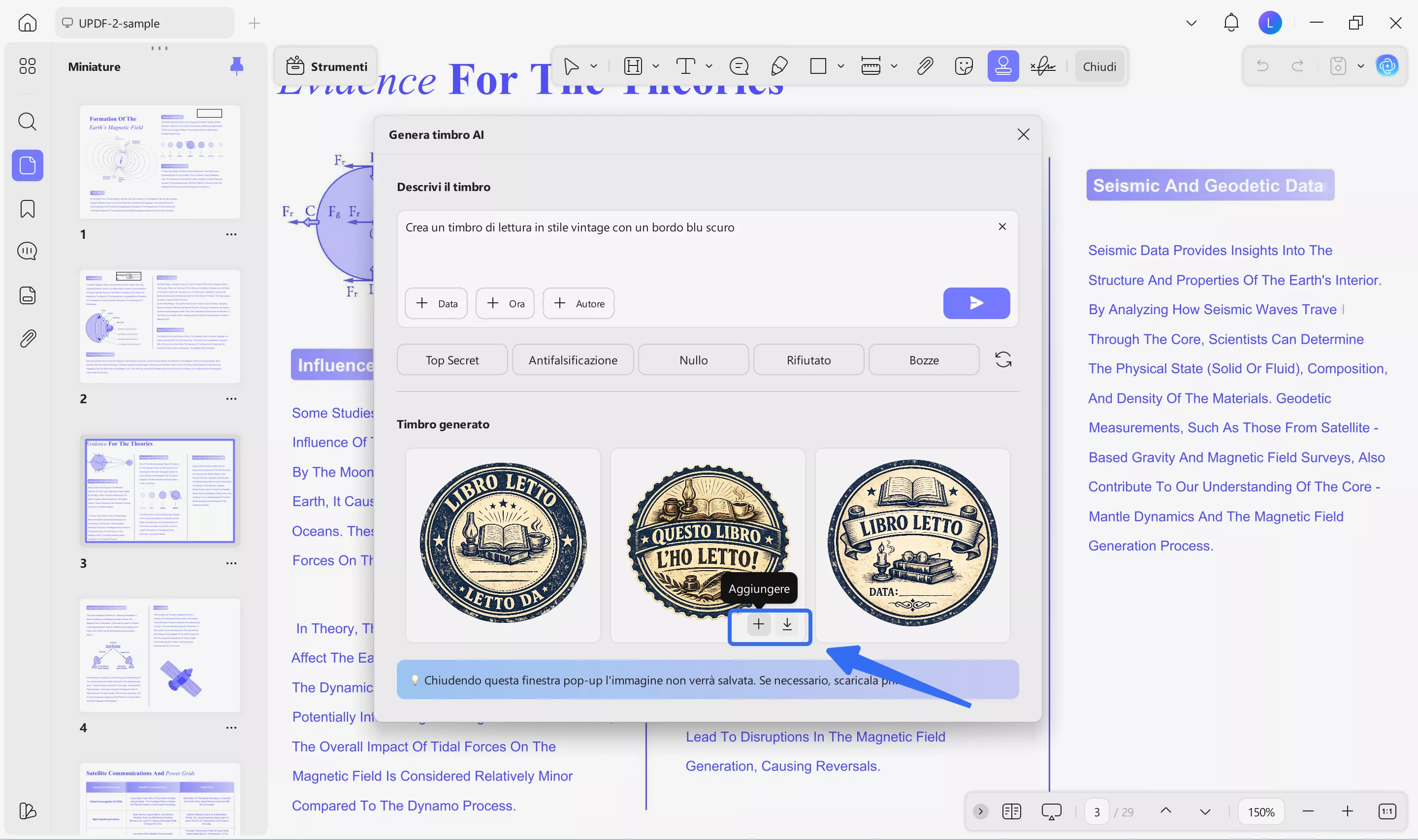Click zoom in to increase magnification
This screenshot has height=840, width=1418.
[1347, 811]
